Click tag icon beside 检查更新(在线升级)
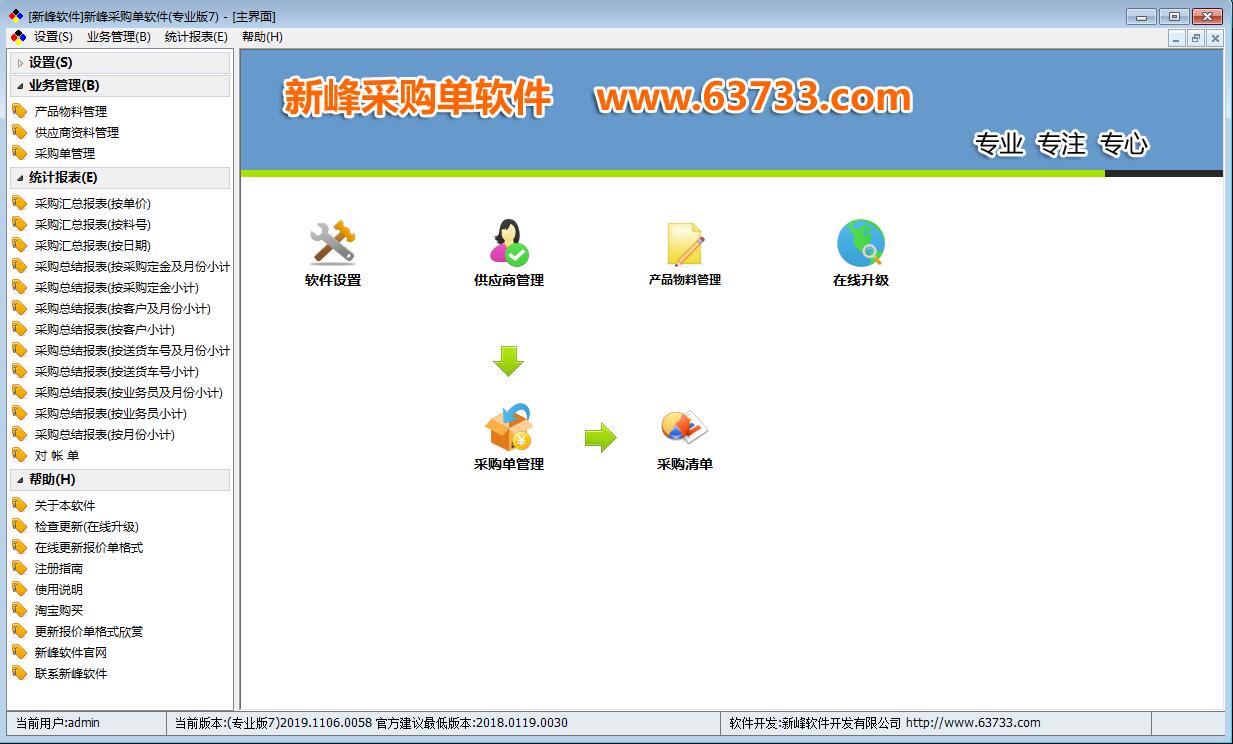Screen dimensions: 1233x744 coord(19,526)
